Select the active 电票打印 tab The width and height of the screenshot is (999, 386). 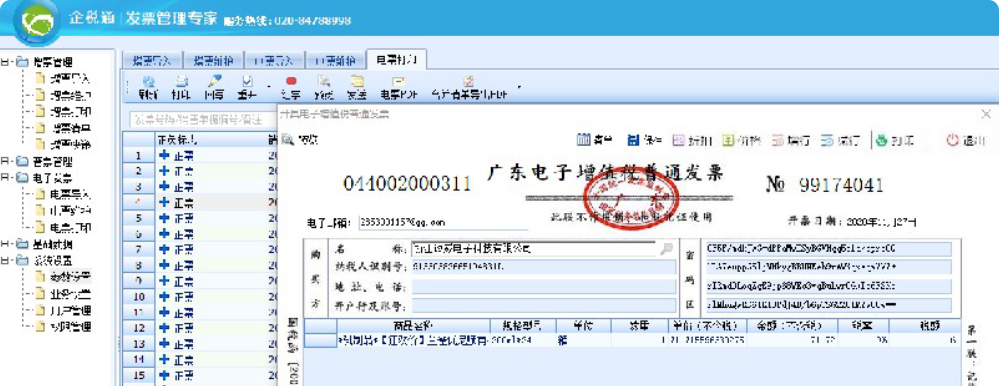pyautogui.click(x=396, y=60)
